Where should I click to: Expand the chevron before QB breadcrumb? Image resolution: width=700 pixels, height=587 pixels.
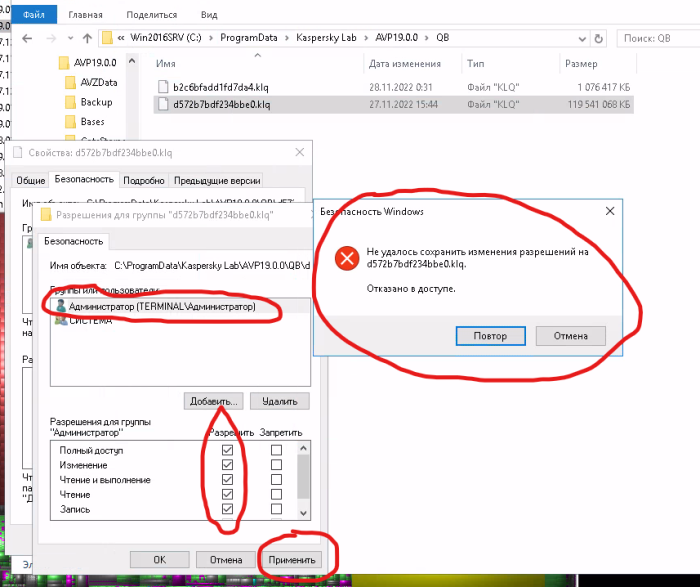click(427, 38)
